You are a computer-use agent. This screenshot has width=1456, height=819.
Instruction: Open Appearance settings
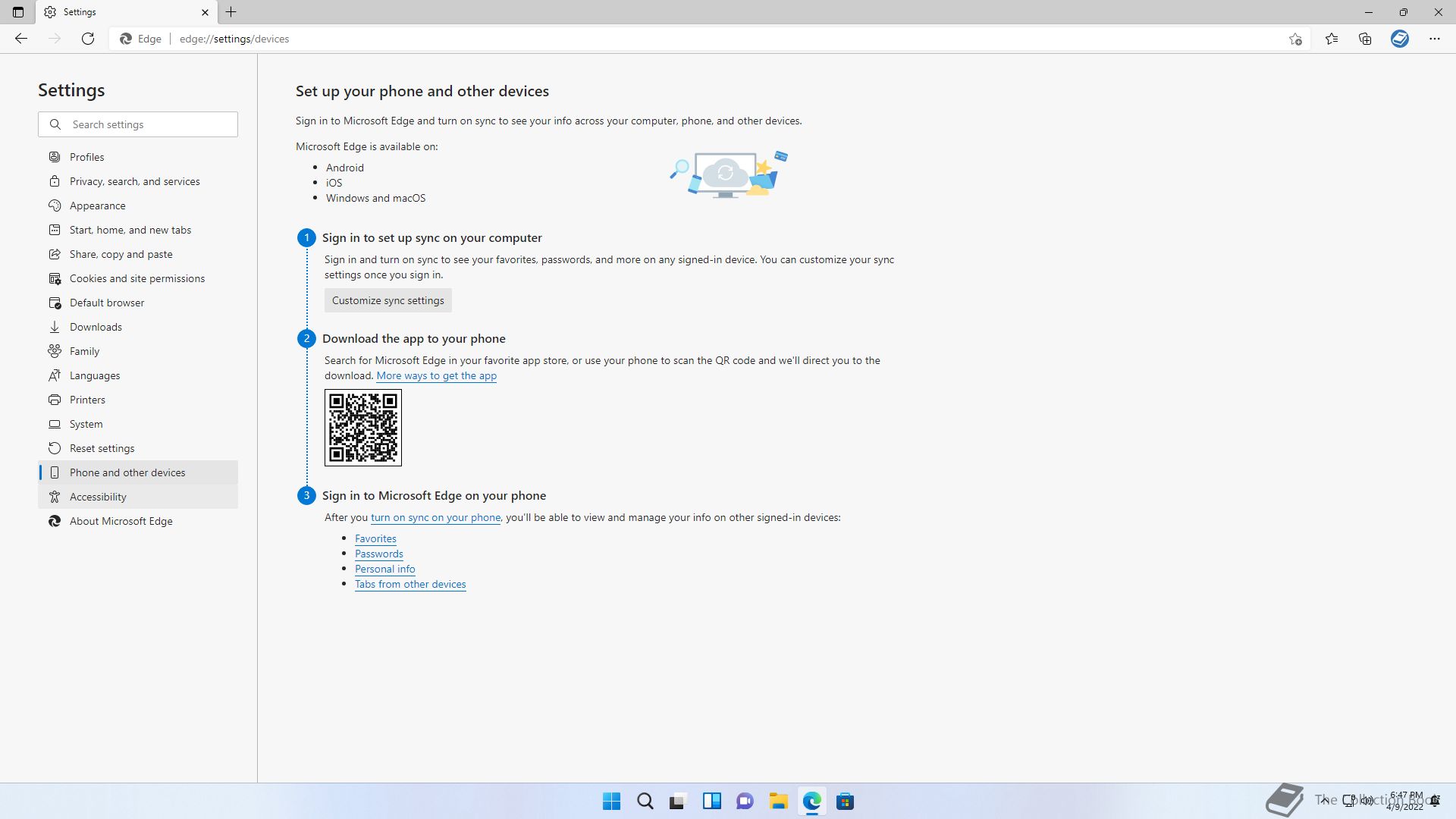[138, 206]
